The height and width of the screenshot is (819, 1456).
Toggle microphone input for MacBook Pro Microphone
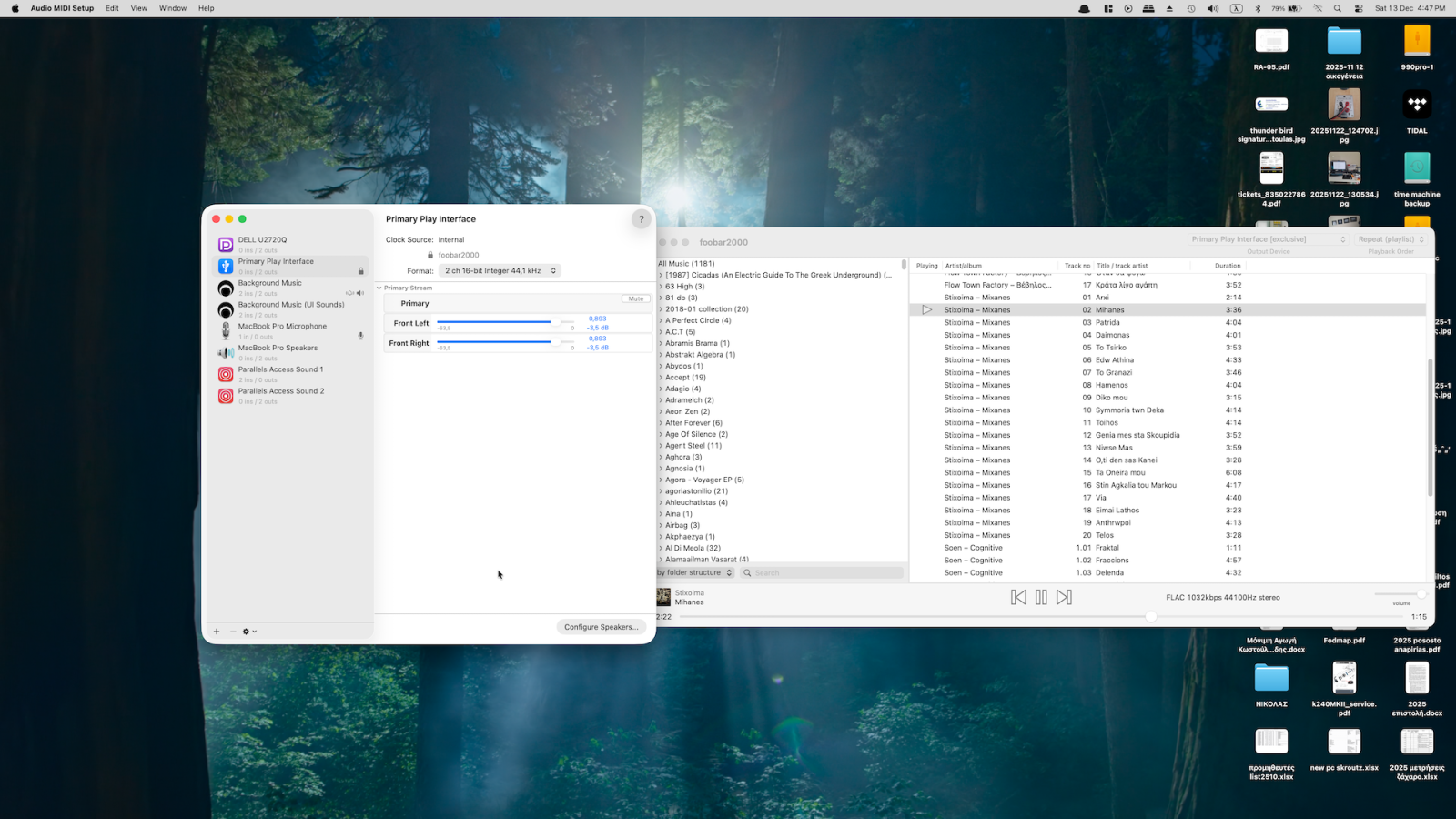361,337
